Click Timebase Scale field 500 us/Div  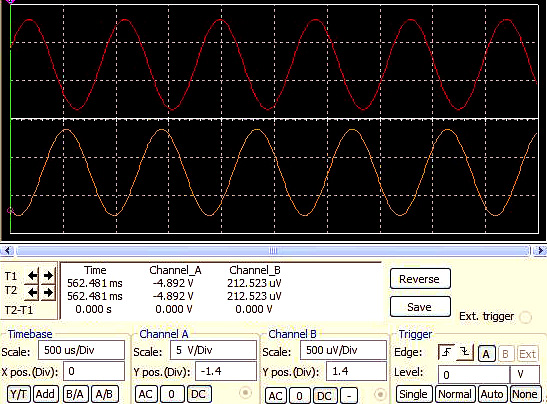pyautogui.click(x=81, y=350)
